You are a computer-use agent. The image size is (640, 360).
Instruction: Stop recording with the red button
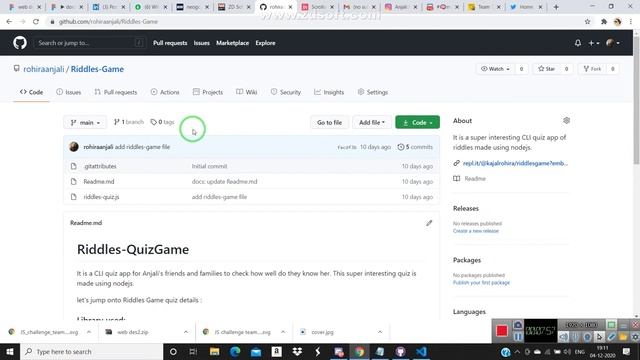pyautogui.click(x=502, y=331)
